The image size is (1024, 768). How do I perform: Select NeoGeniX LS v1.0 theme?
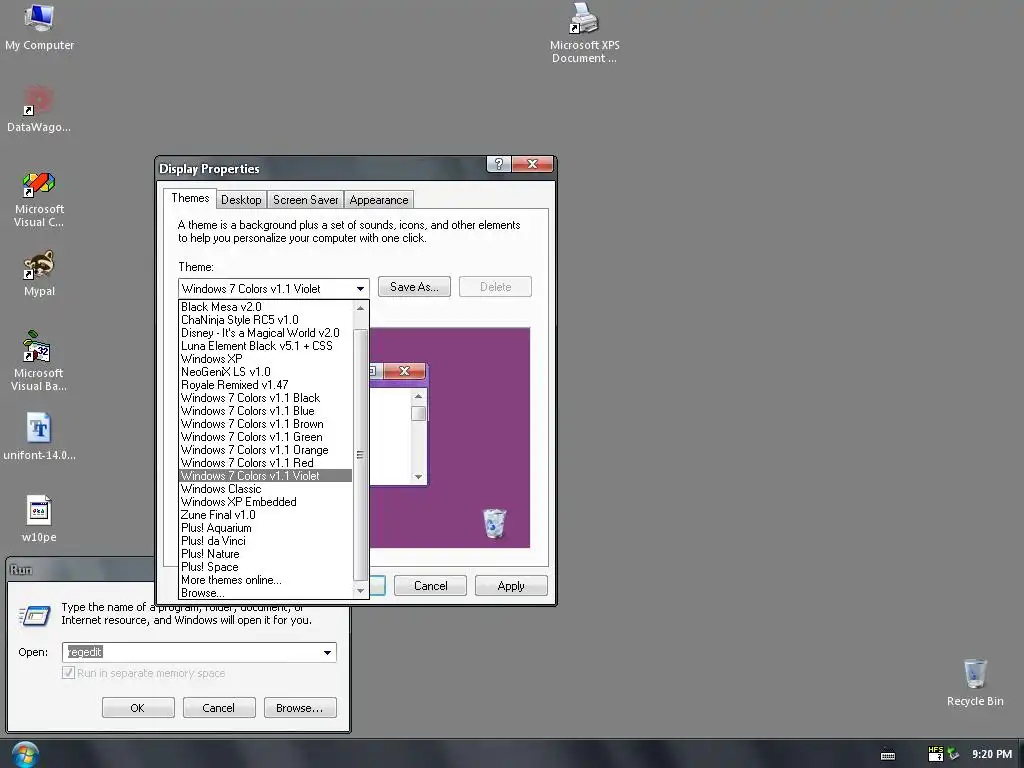click(x=265, y=372)
